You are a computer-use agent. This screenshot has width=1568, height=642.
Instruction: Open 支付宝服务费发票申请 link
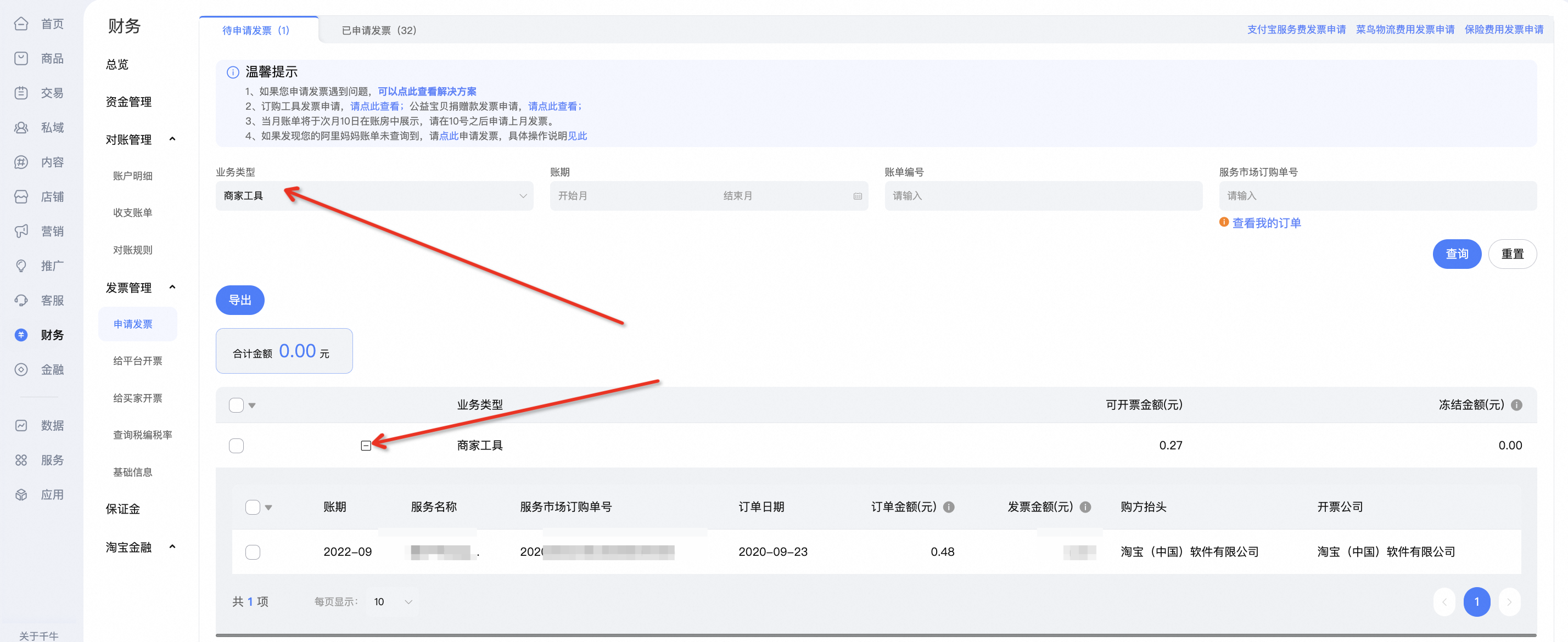click(x=1296, y=30)
